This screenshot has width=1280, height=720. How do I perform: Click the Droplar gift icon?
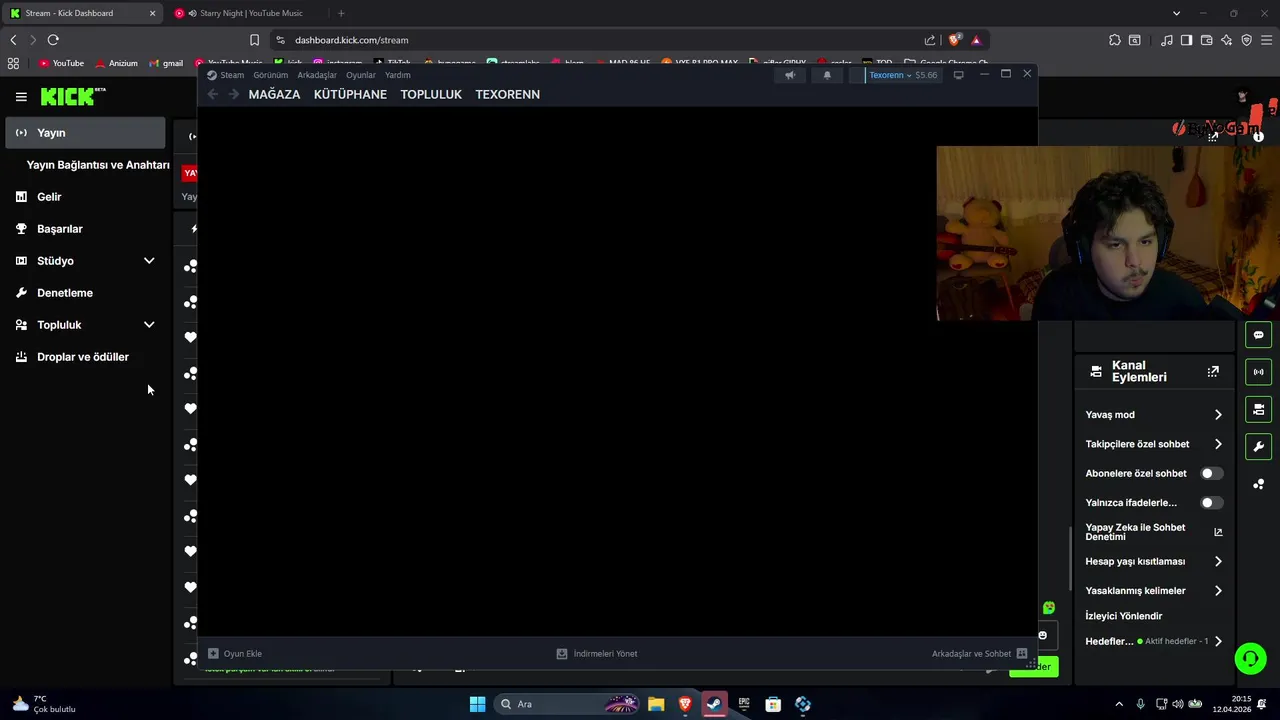[21, 357]
